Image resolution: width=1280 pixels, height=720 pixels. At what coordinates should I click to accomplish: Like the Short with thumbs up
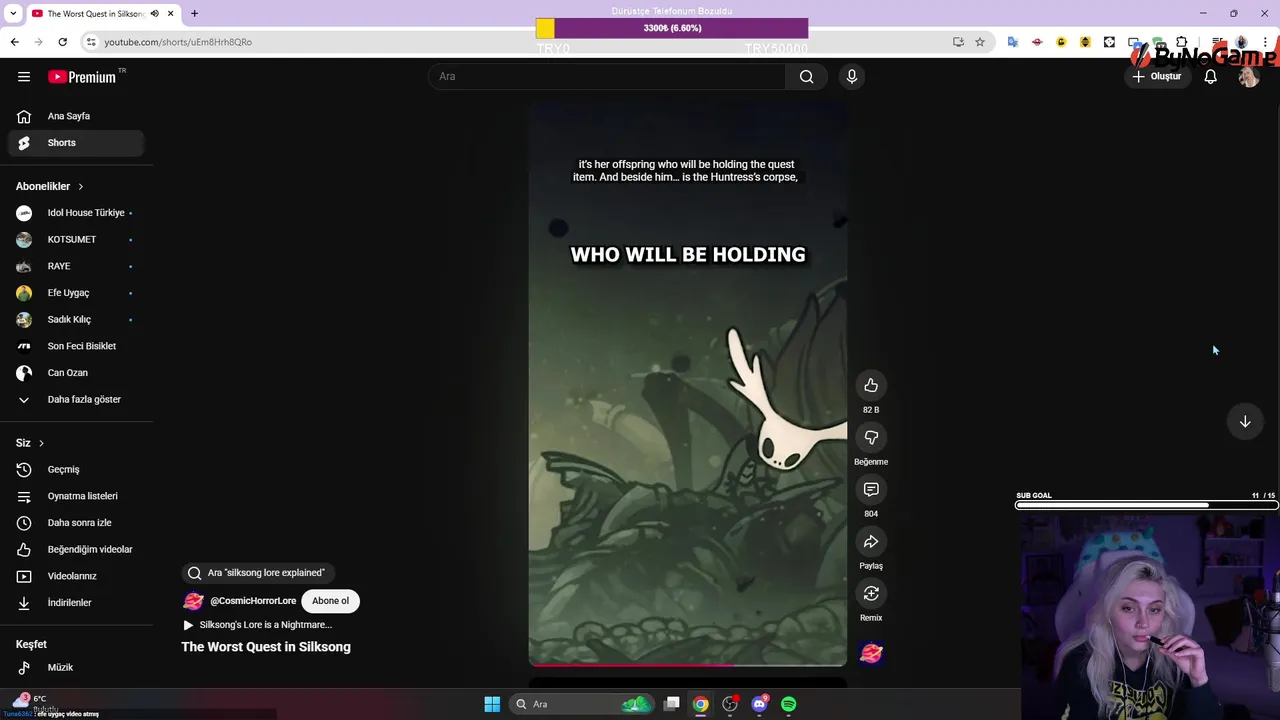(x=871, y=385)
